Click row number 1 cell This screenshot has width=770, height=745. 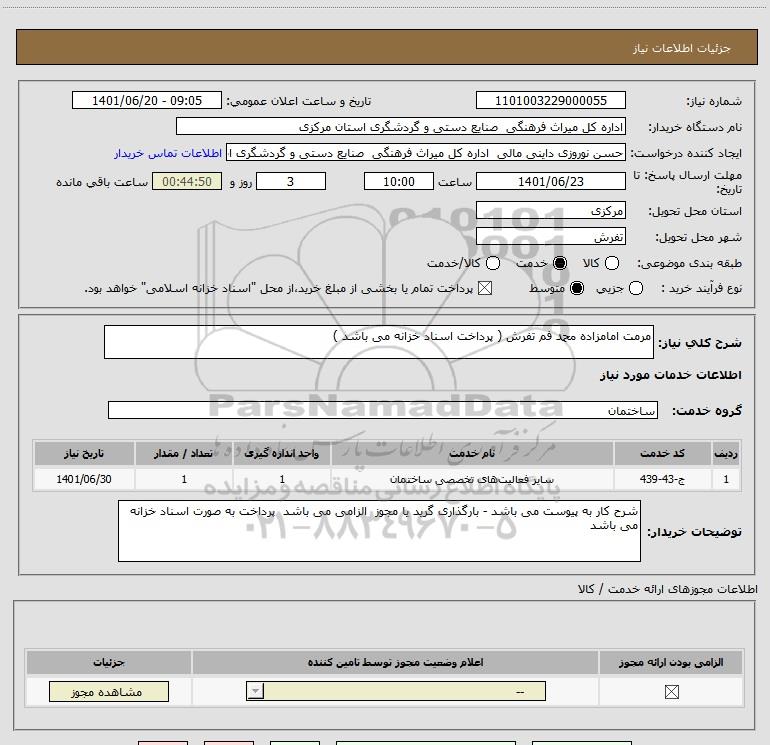point(726,479)
